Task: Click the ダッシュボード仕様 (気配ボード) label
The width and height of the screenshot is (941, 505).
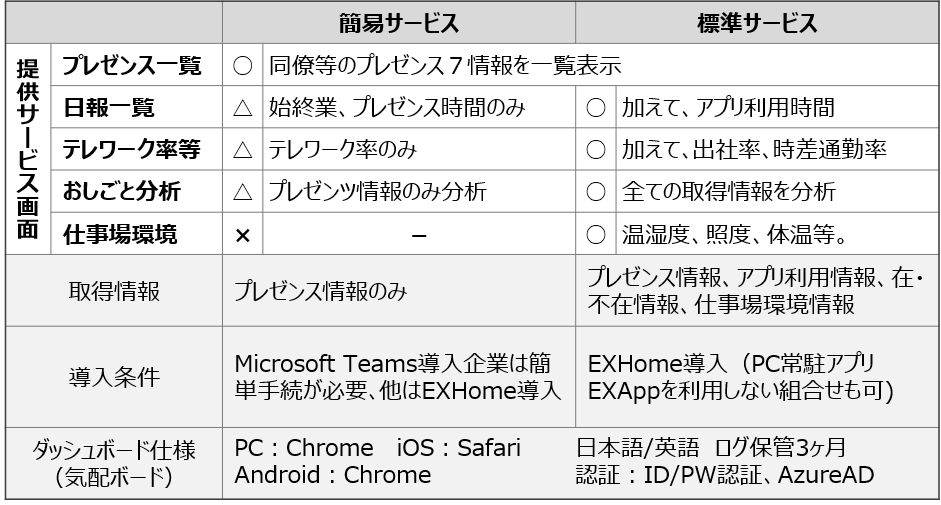Action: [114, 463]
